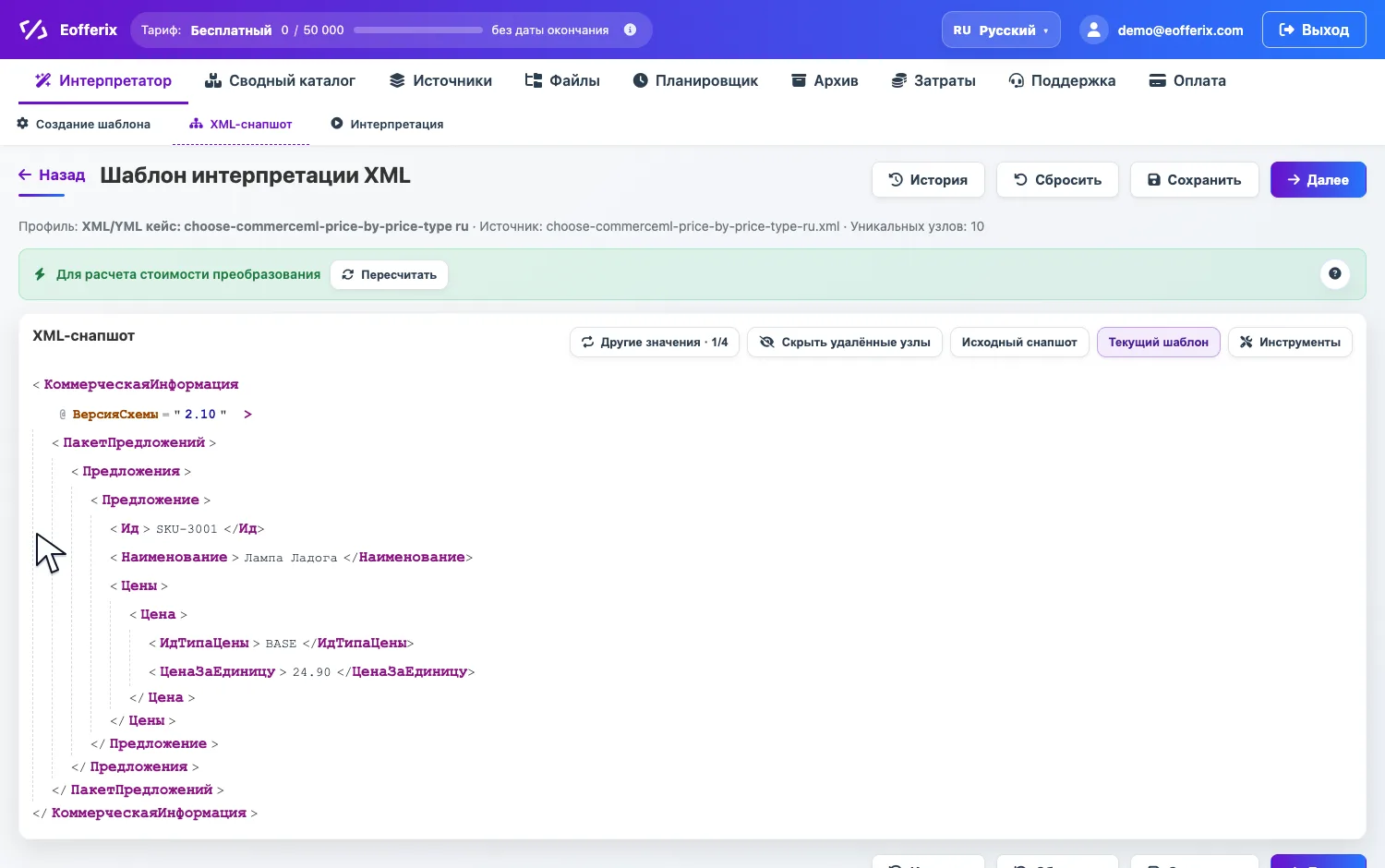The image size is (1385, 868).
Task: Click the closing Цены tag
Action: 147,720
